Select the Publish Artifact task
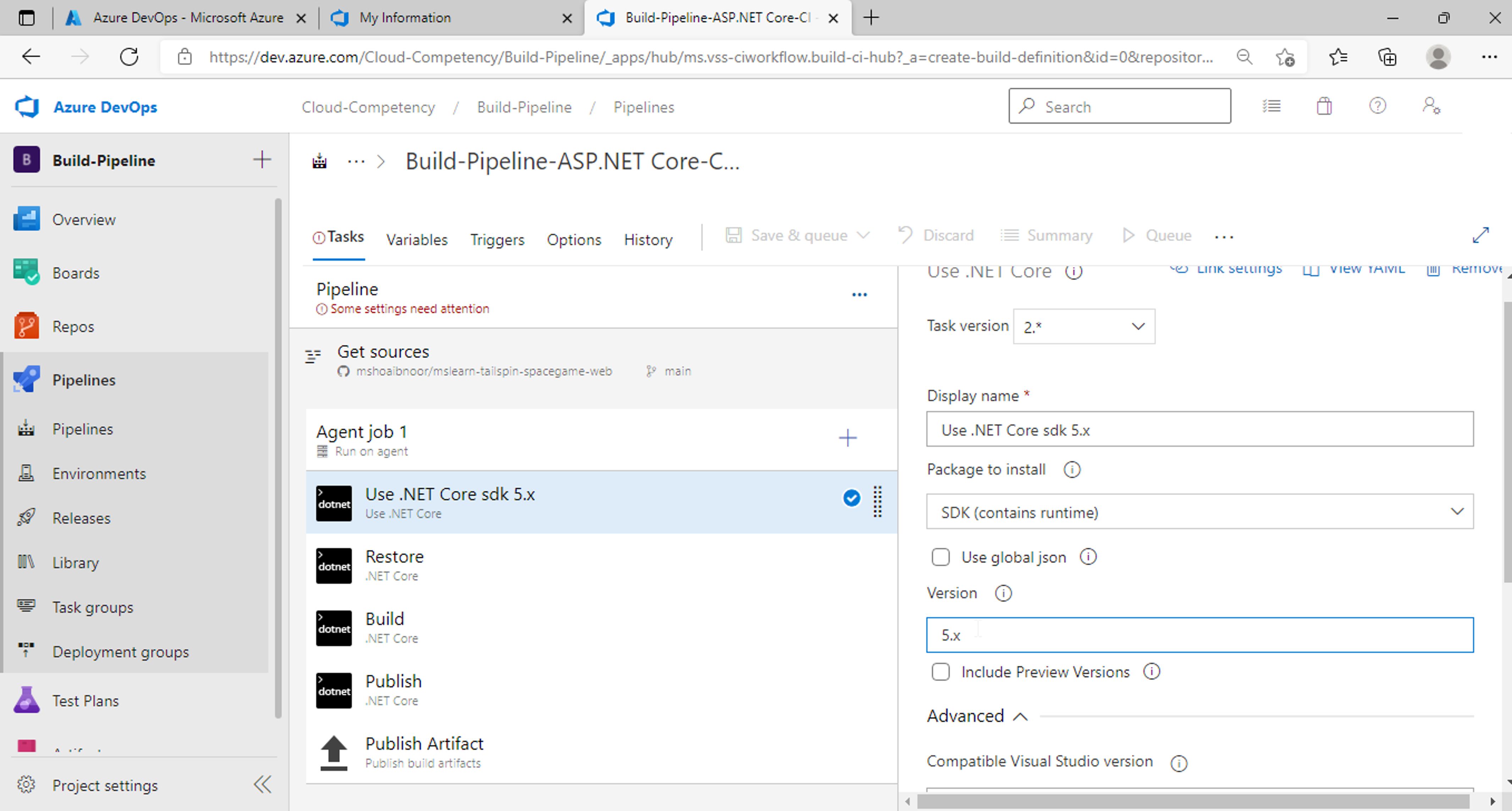1512x811 pixels. click(601, 752)
